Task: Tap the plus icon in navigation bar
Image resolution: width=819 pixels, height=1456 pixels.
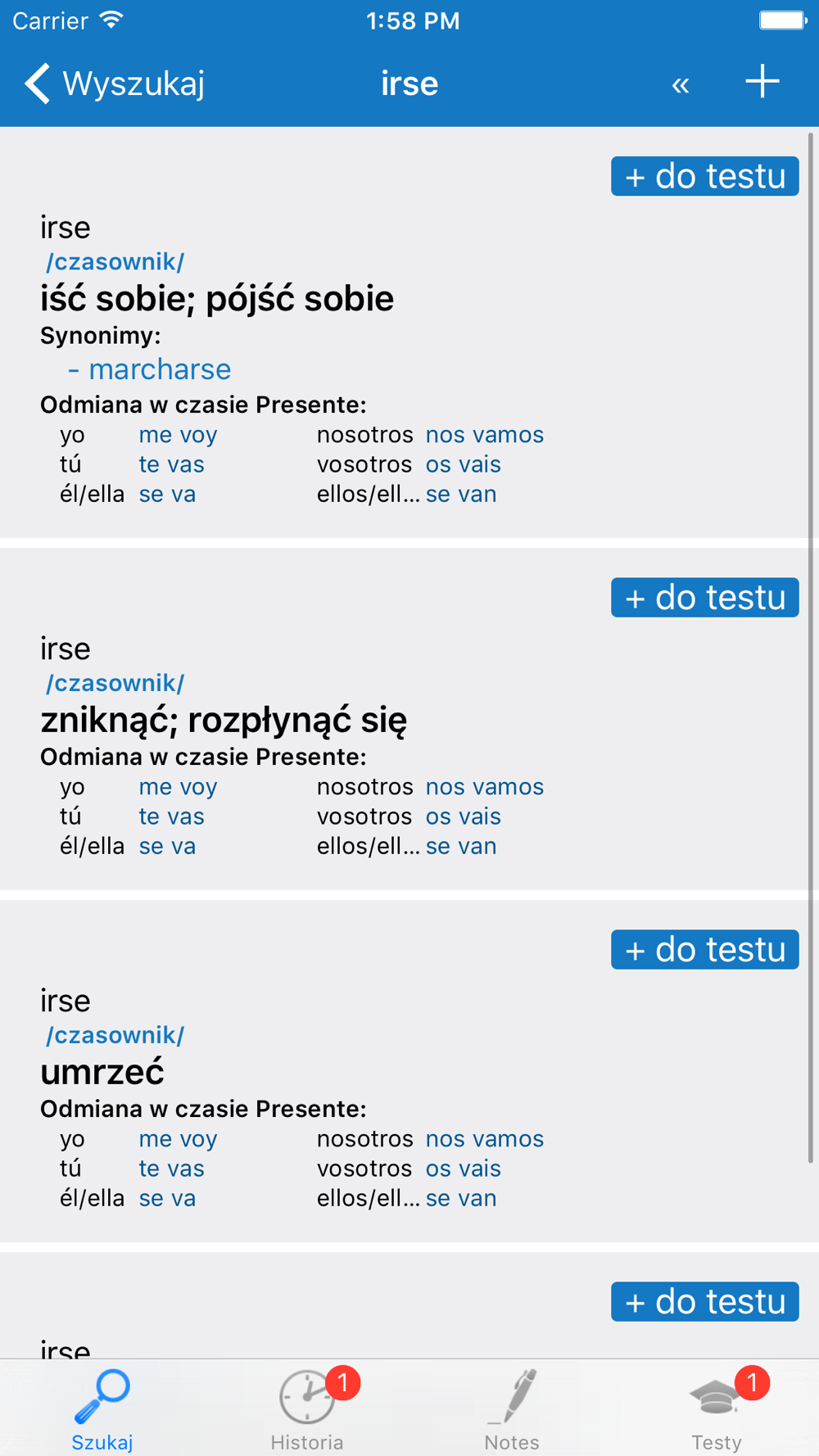Action: 762,82
